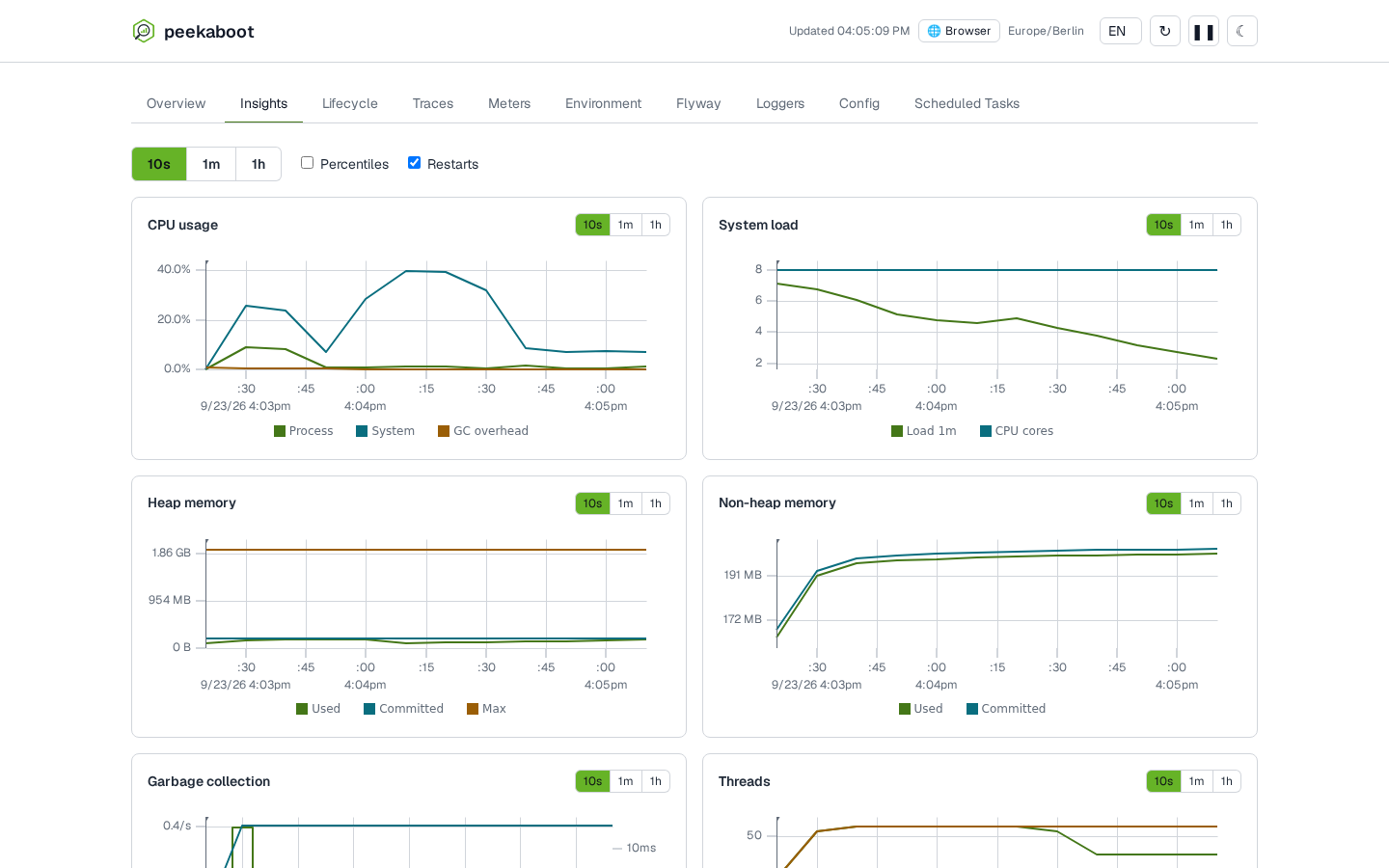Set CPU usage chart to 1h
Screen dimensions: 1389x868
coord(656,225)
